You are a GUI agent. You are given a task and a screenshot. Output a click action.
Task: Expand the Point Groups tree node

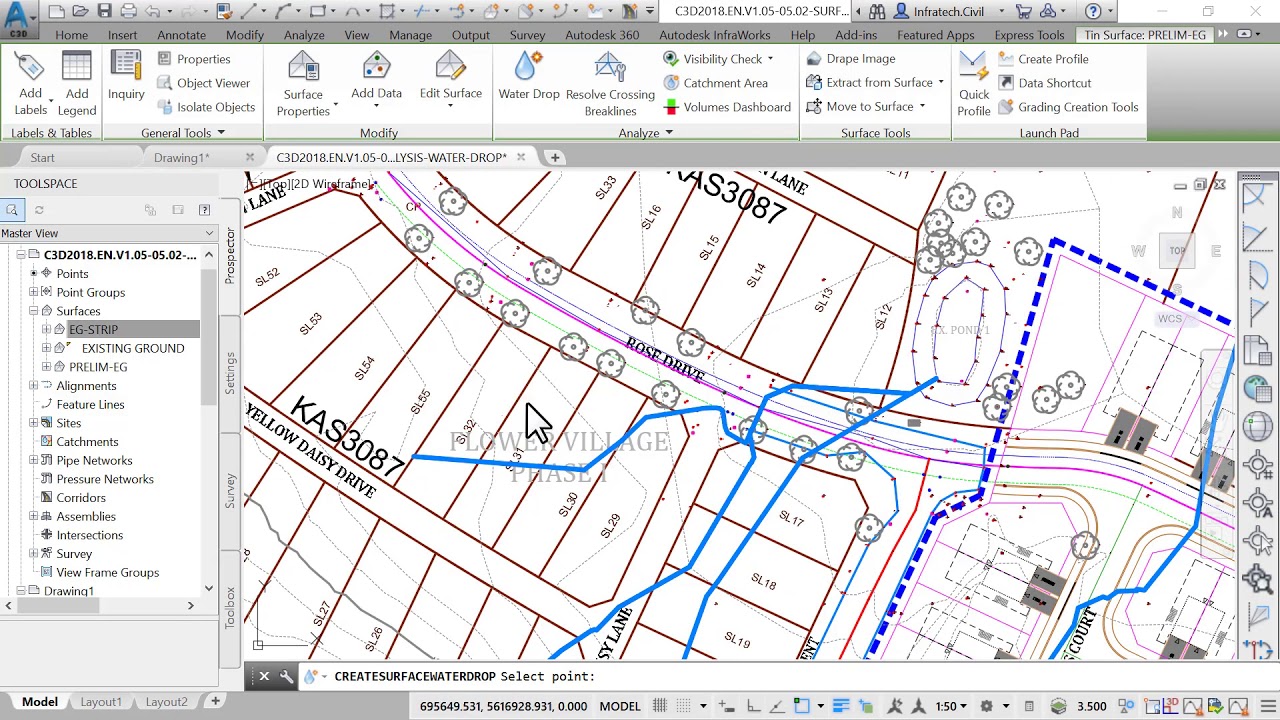pos(33,292)
